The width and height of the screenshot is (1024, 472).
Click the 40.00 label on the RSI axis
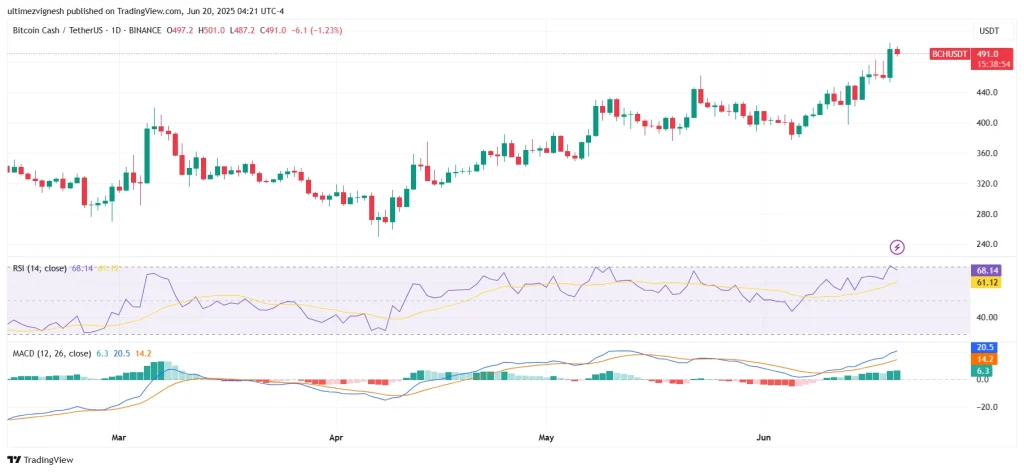point(987,317)
